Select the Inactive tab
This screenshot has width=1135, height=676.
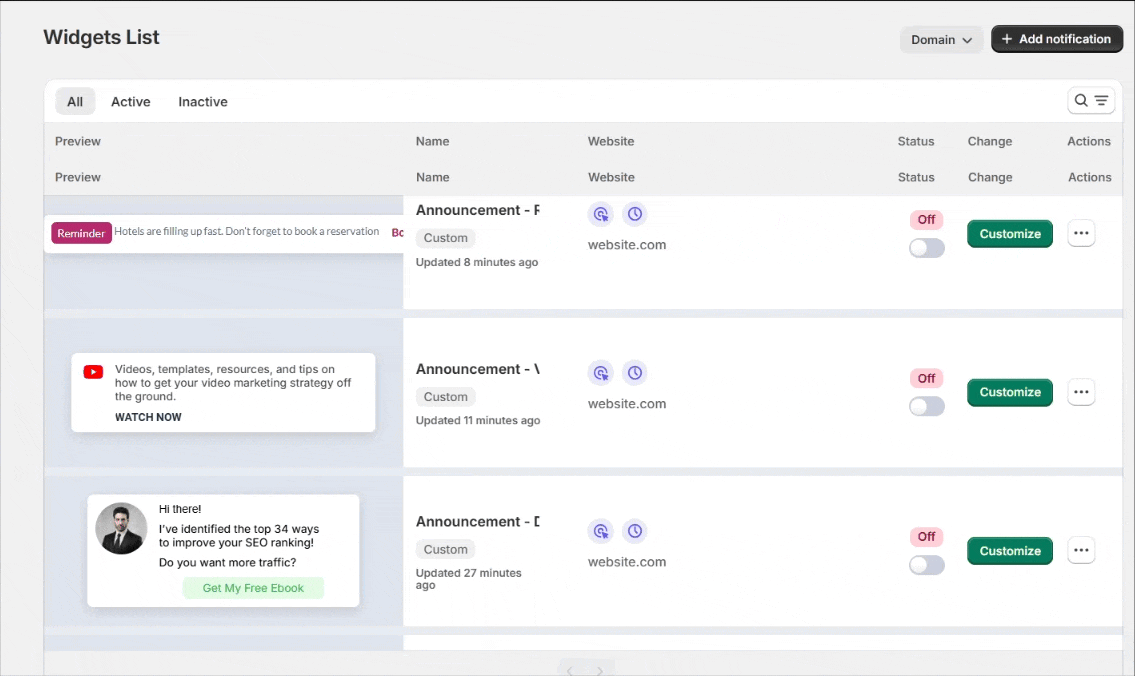203,102
